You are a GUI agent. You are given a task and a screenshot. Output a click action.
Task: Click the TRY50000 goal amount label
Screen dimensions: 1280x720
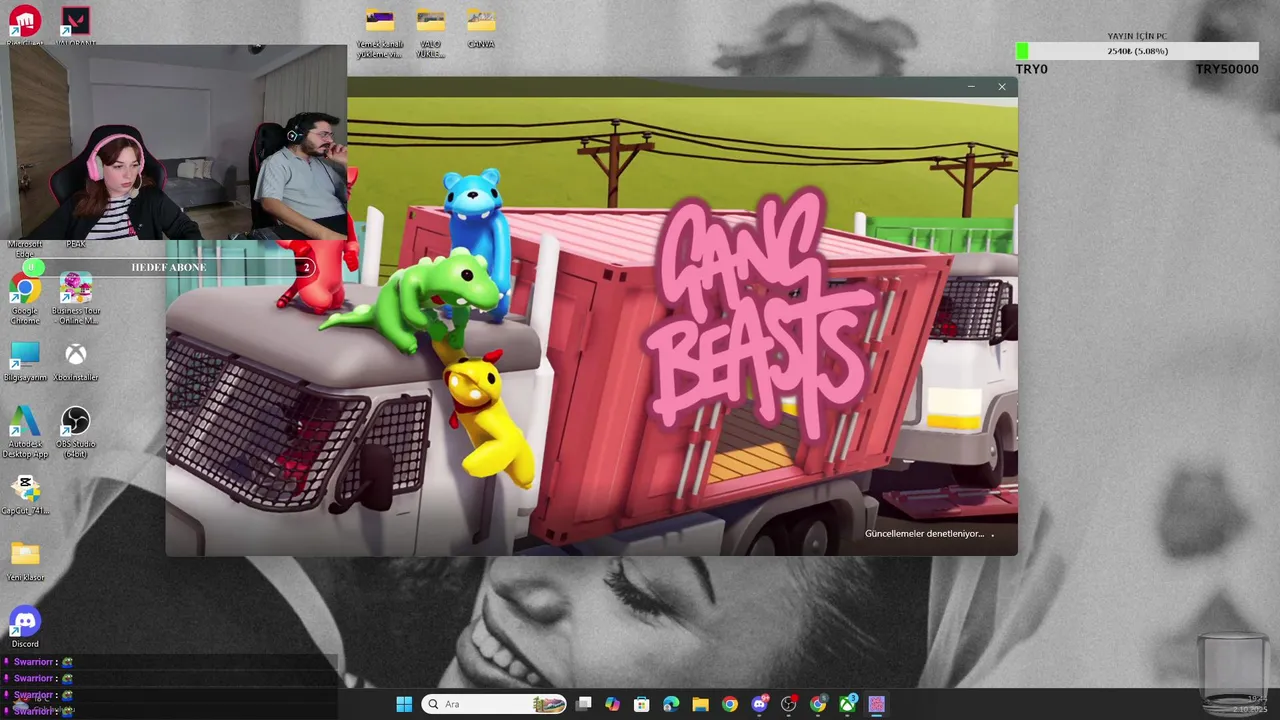1227,69
